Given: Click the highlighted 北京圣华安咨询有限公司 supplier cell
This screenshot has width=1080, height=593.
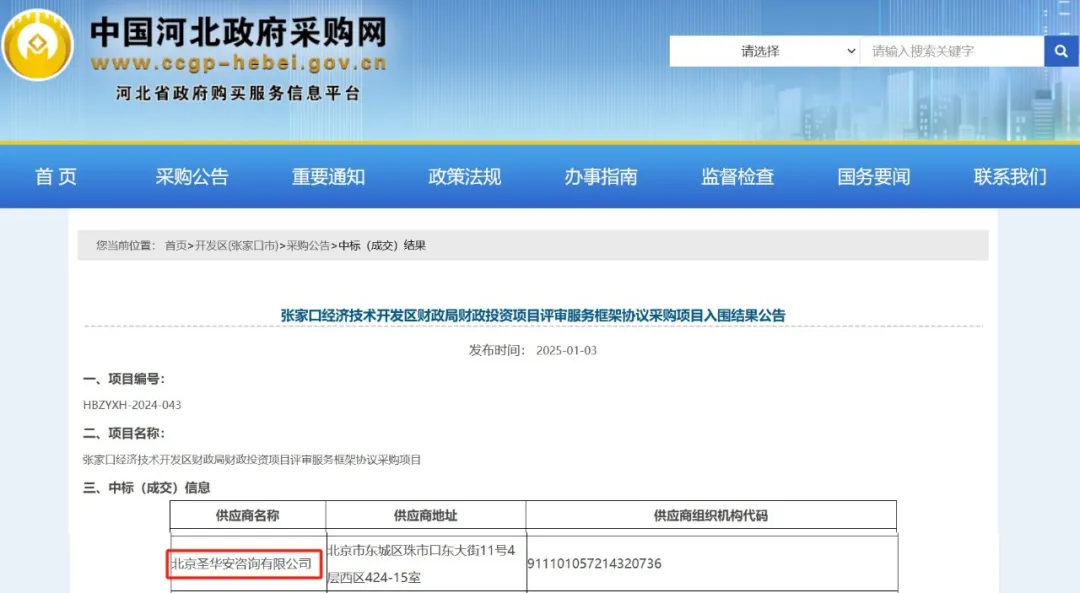Looking at the screenshot, I should [245, 564].
